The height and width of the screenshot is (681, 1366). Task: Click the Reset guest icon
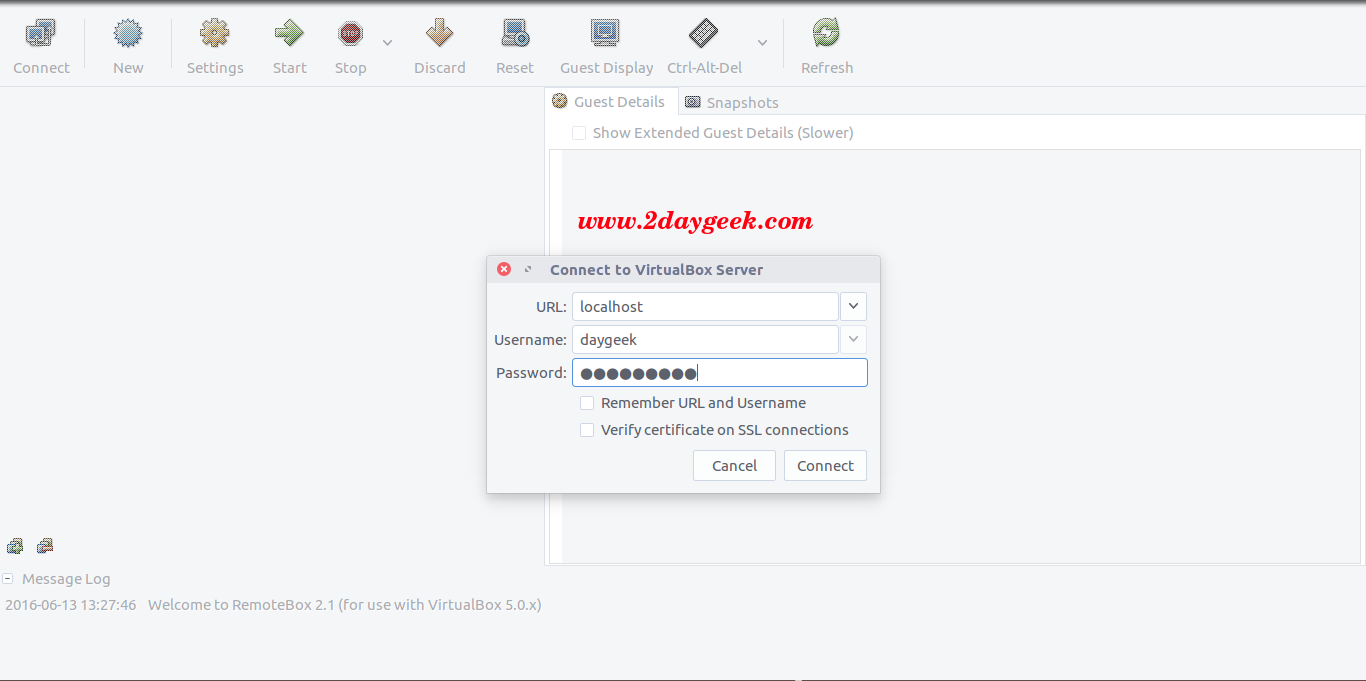[515, 35]
